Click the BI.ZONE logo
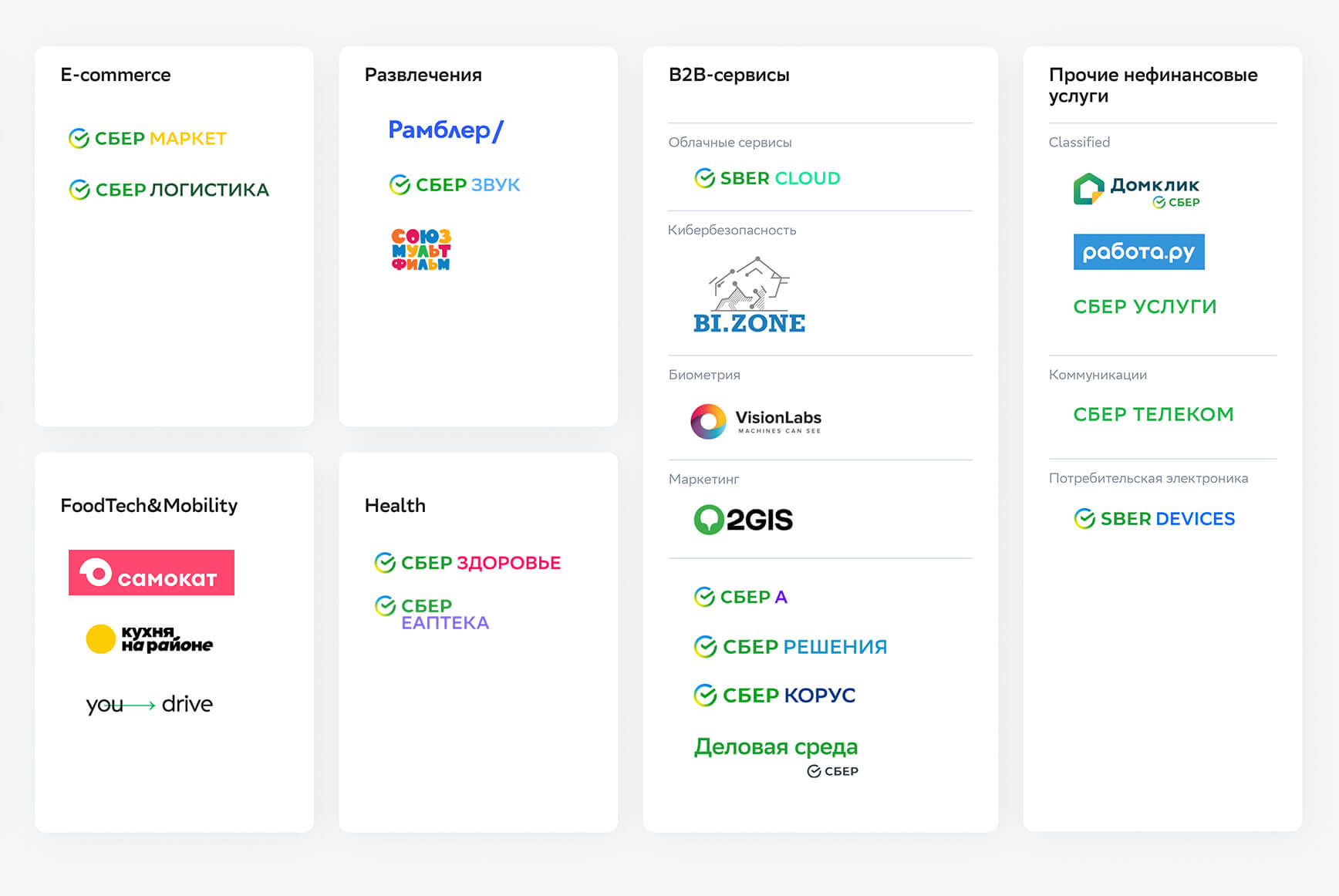The image size is (1339, 896). 749,295
